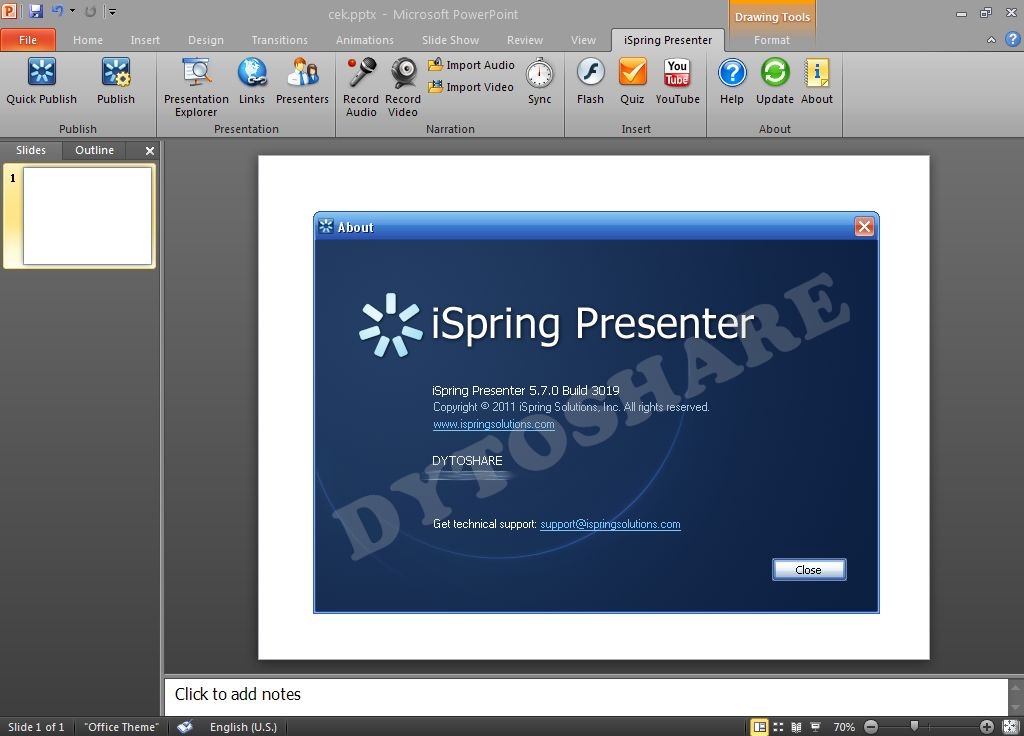Open the Design tab
The height and width of the screenshot is (736, 1024).
click(206, 40)
